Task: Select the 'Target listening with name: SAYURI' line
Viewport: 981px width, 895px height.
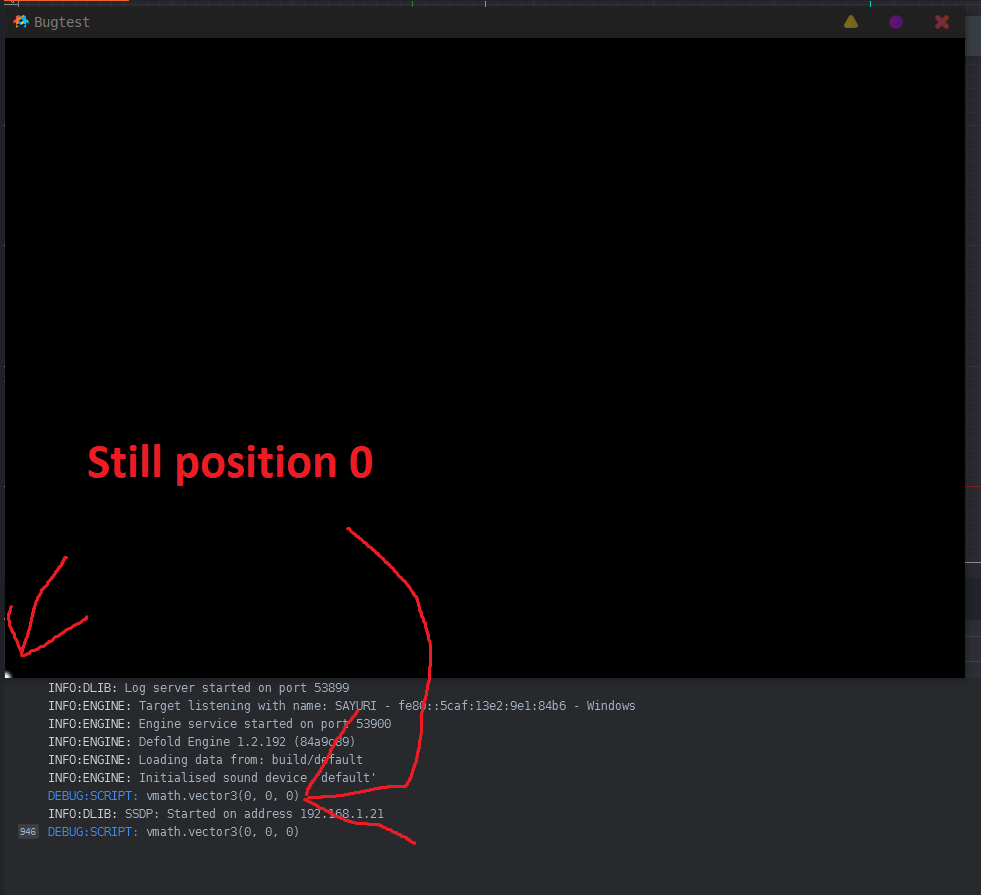Action: pyautogui.click(x=342, y=706)
